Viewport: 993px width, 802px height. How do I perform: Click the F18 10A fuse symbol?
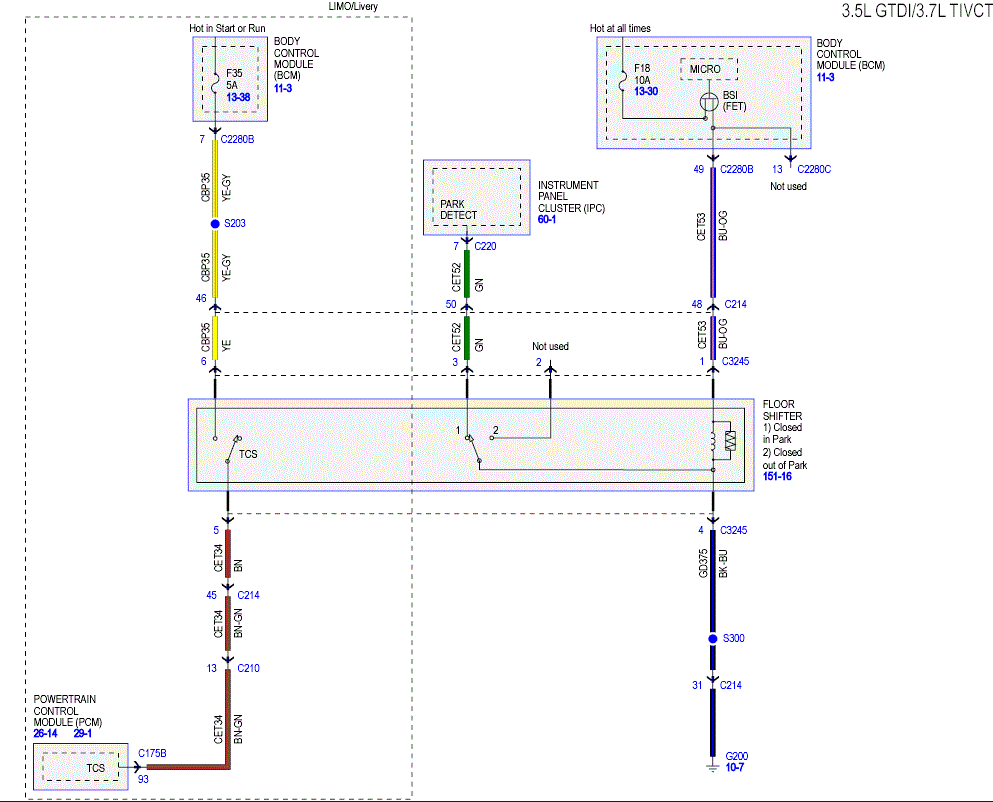622,79
